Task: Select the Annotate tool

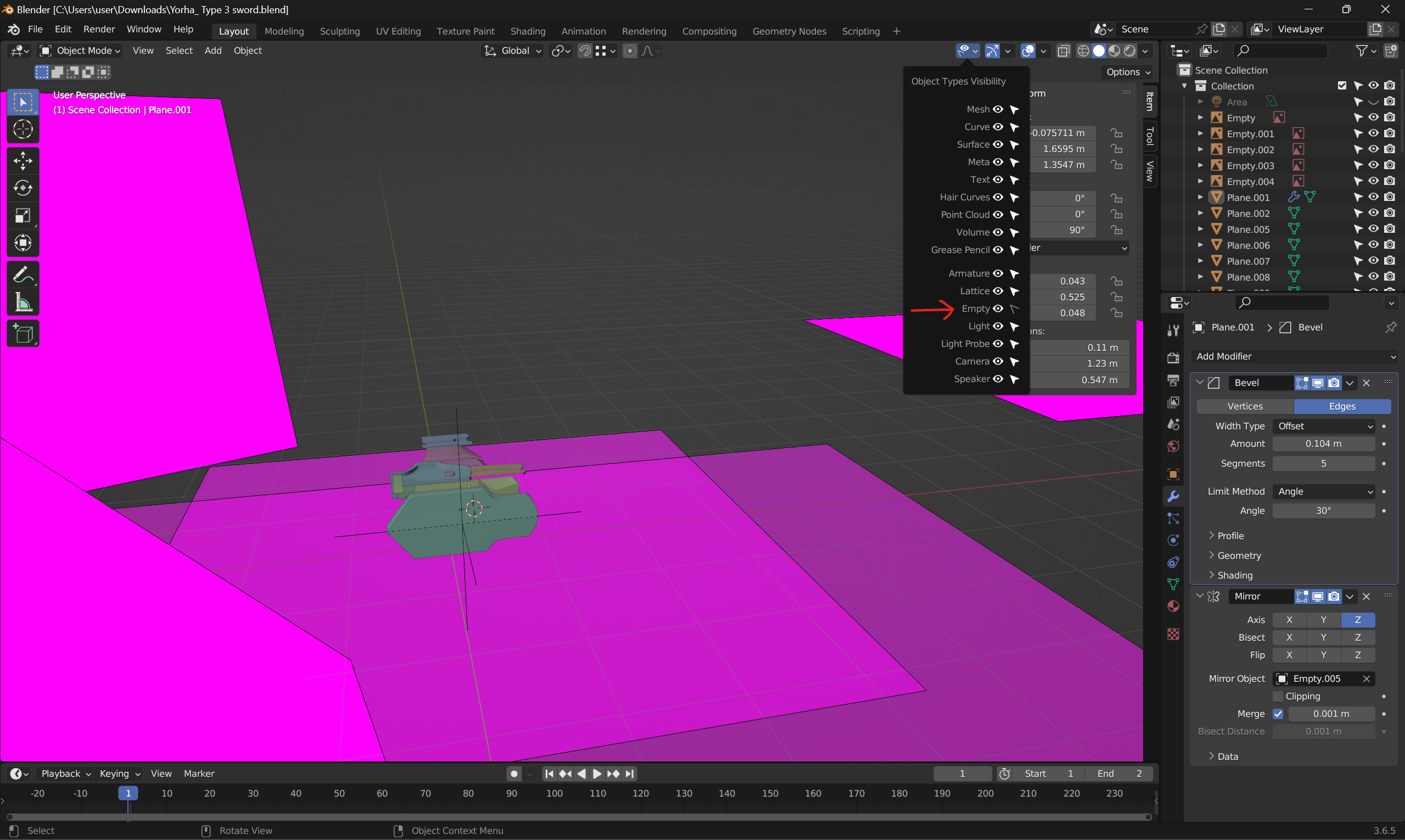Action: (23, 276)
